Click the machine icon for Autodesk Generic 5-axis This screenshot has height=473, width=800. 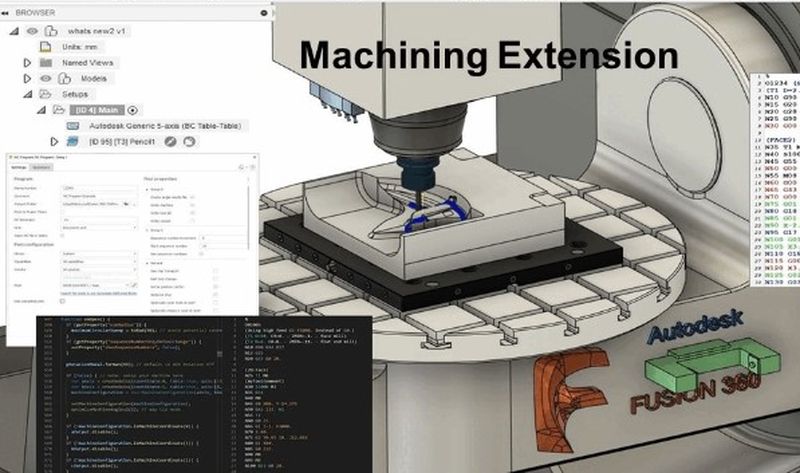(73, 126)
